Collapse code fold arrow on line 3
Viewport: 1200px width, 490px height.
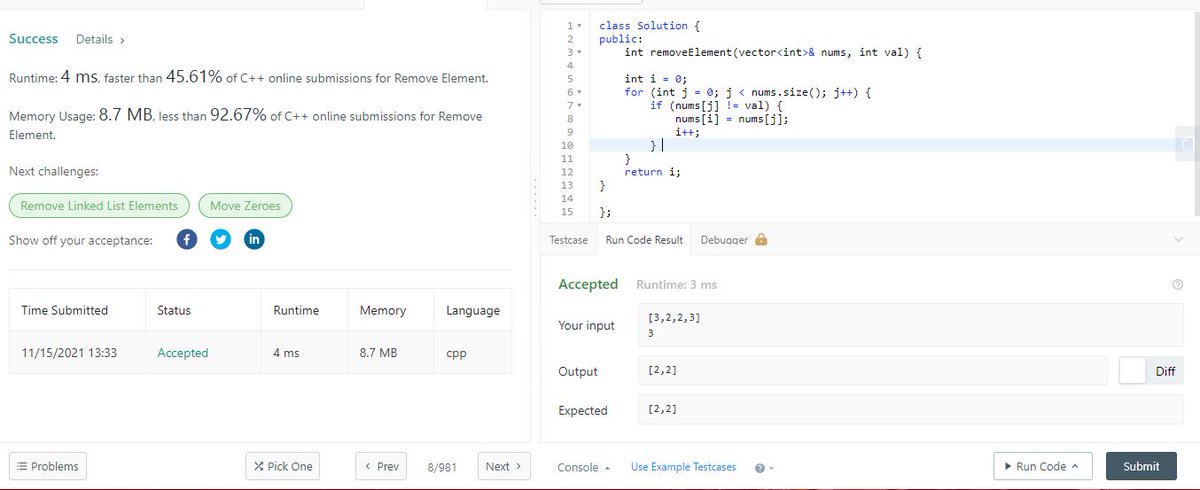[580, 51]
